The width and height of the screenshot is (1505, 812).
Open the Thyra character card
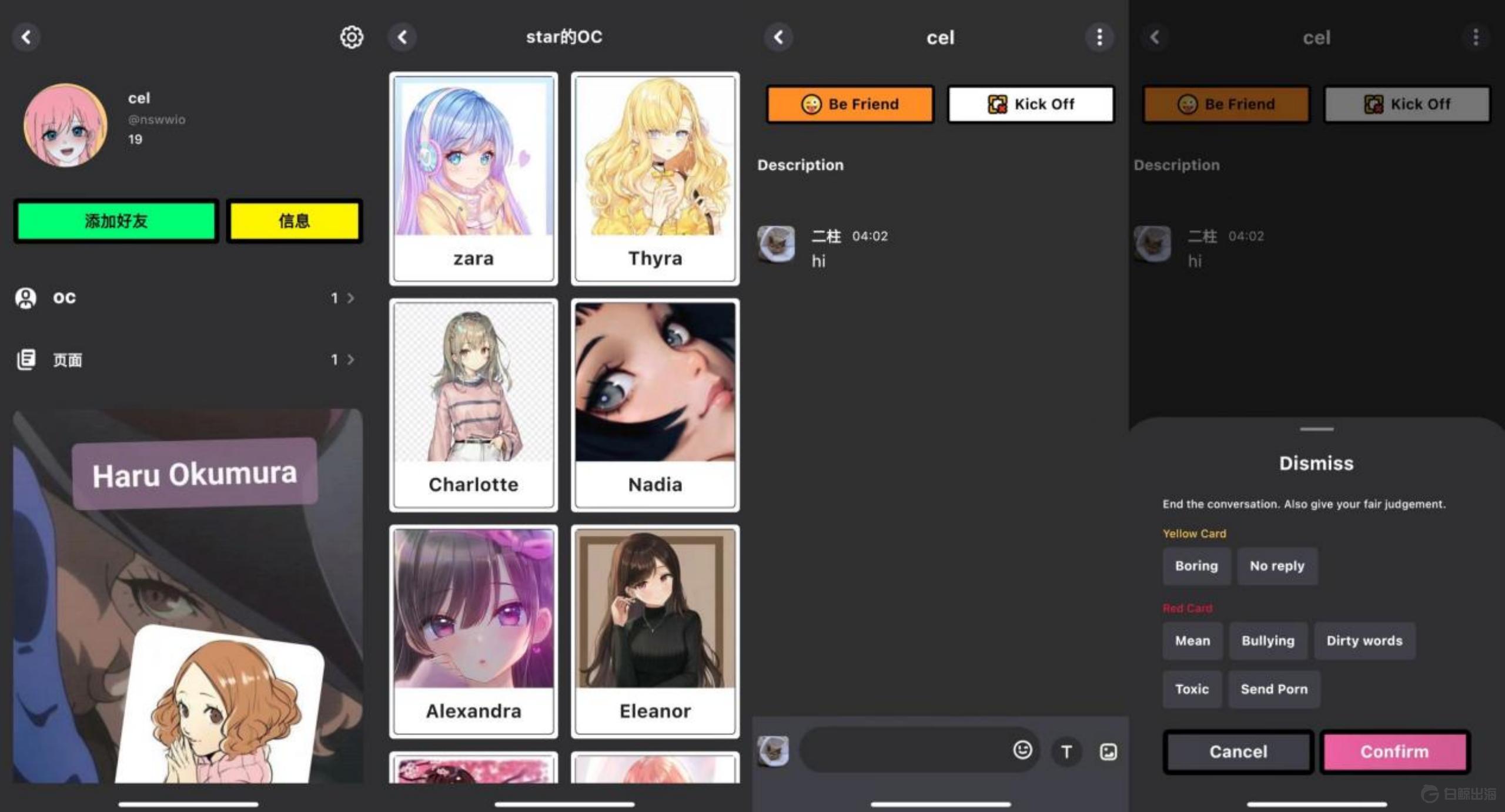655,178
